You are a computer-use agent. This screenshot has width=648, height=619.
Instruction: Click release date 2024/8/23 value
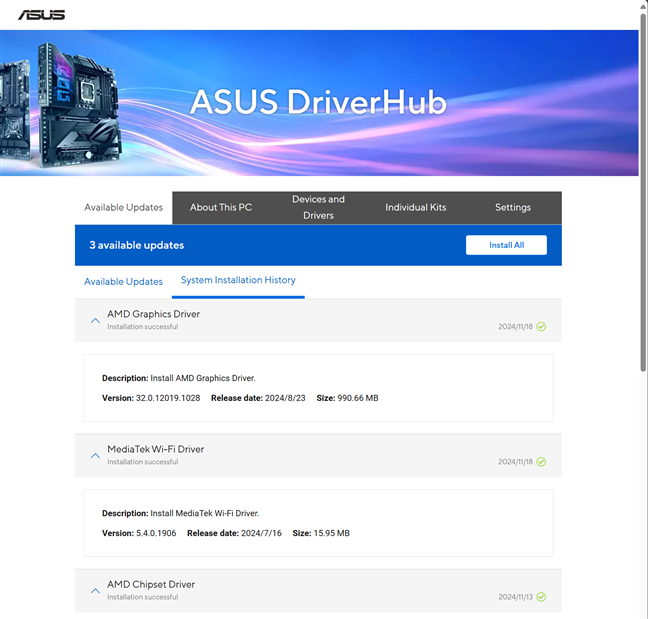tap(285, 398)
